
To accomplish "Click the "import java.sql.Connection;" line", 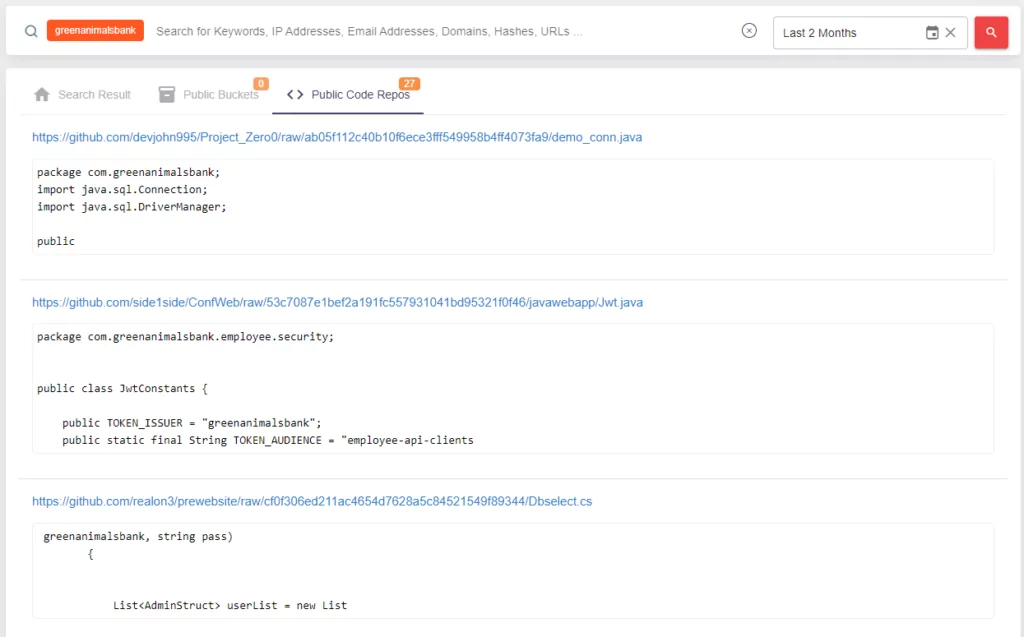I will pyautogui.click(x=122, y=189).
